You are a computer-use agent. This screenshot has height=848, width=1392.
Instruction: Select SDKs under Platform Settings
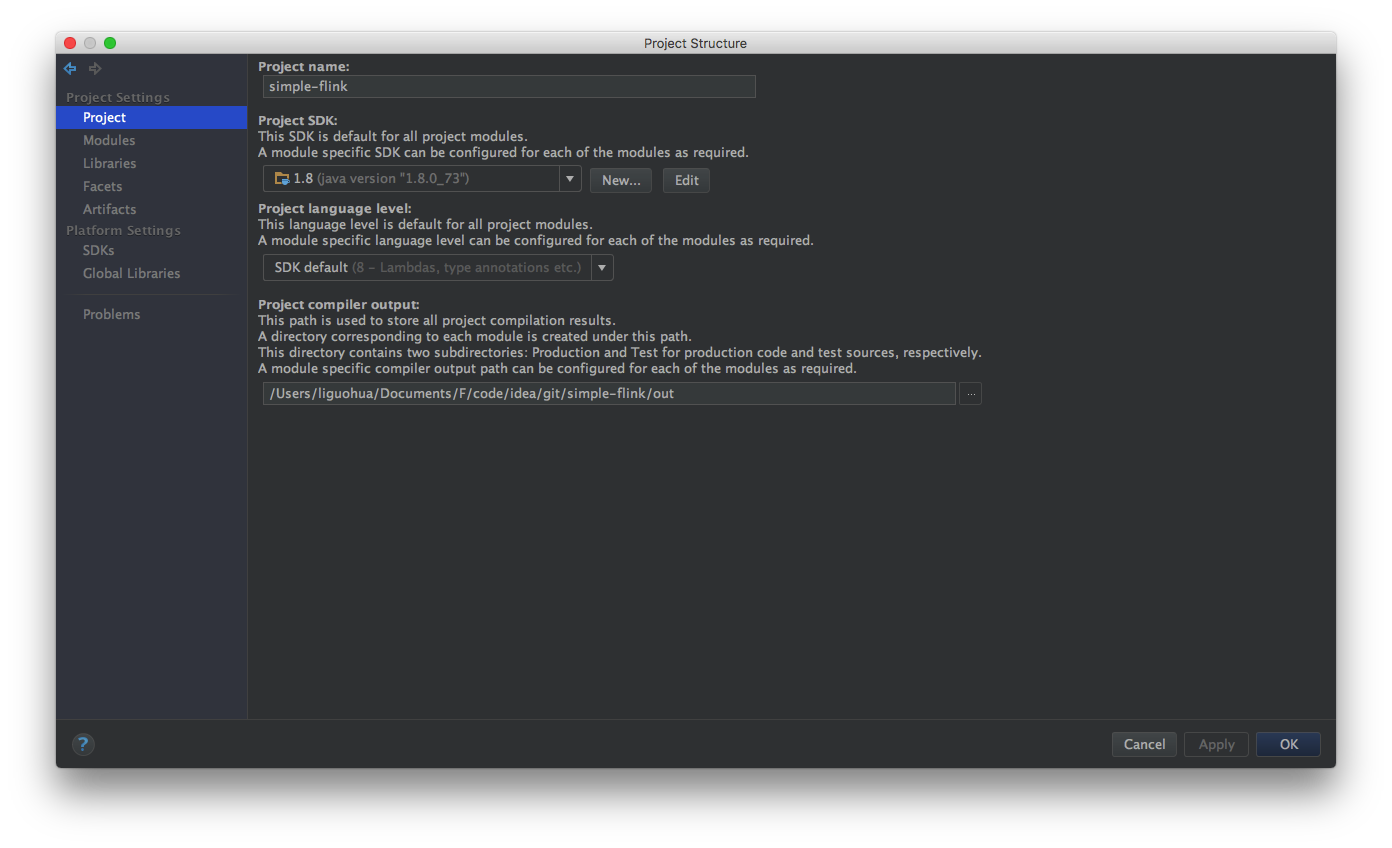pos(98,250)
